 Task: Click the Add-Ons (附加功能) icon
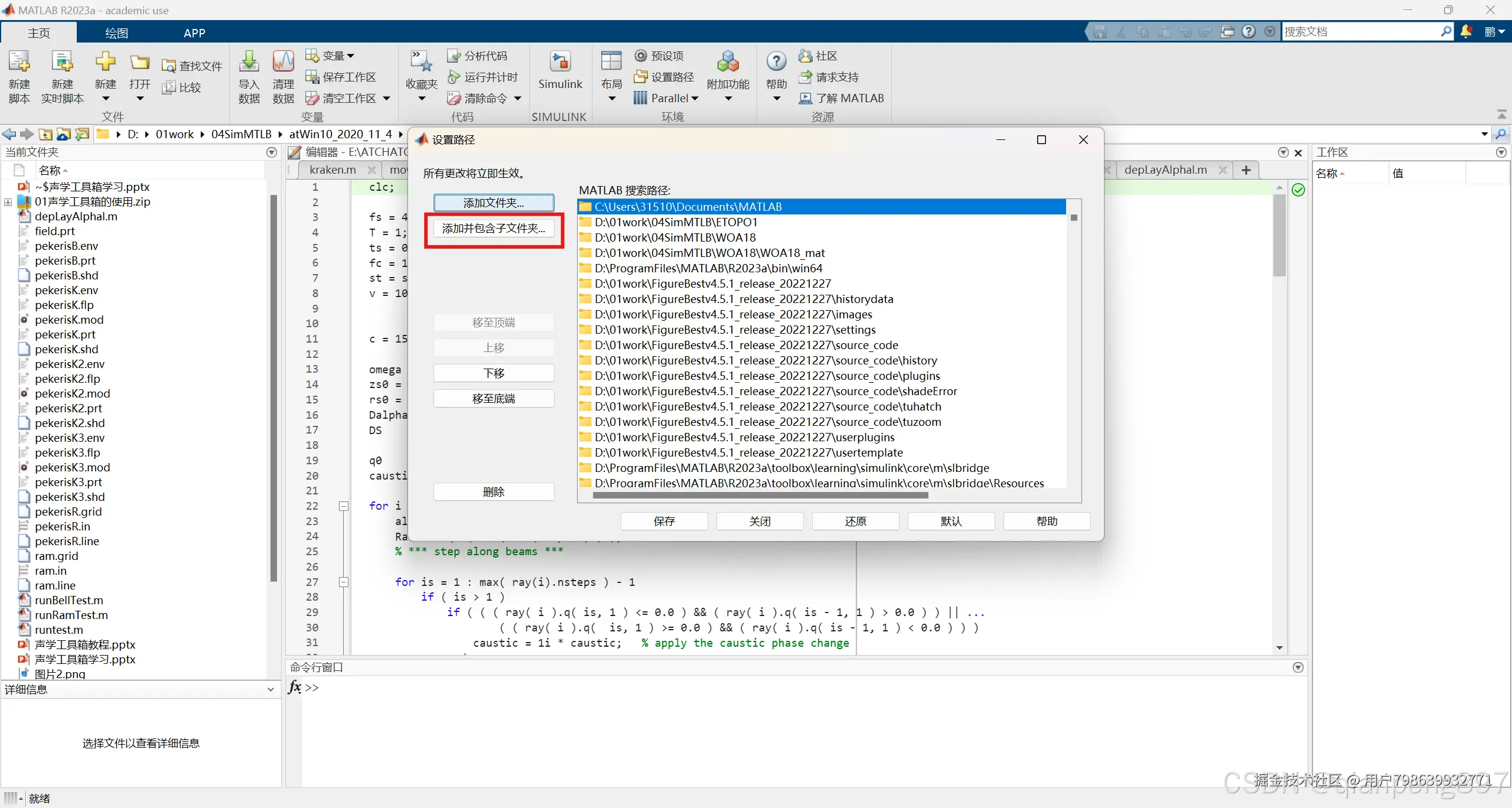(728, 62)
